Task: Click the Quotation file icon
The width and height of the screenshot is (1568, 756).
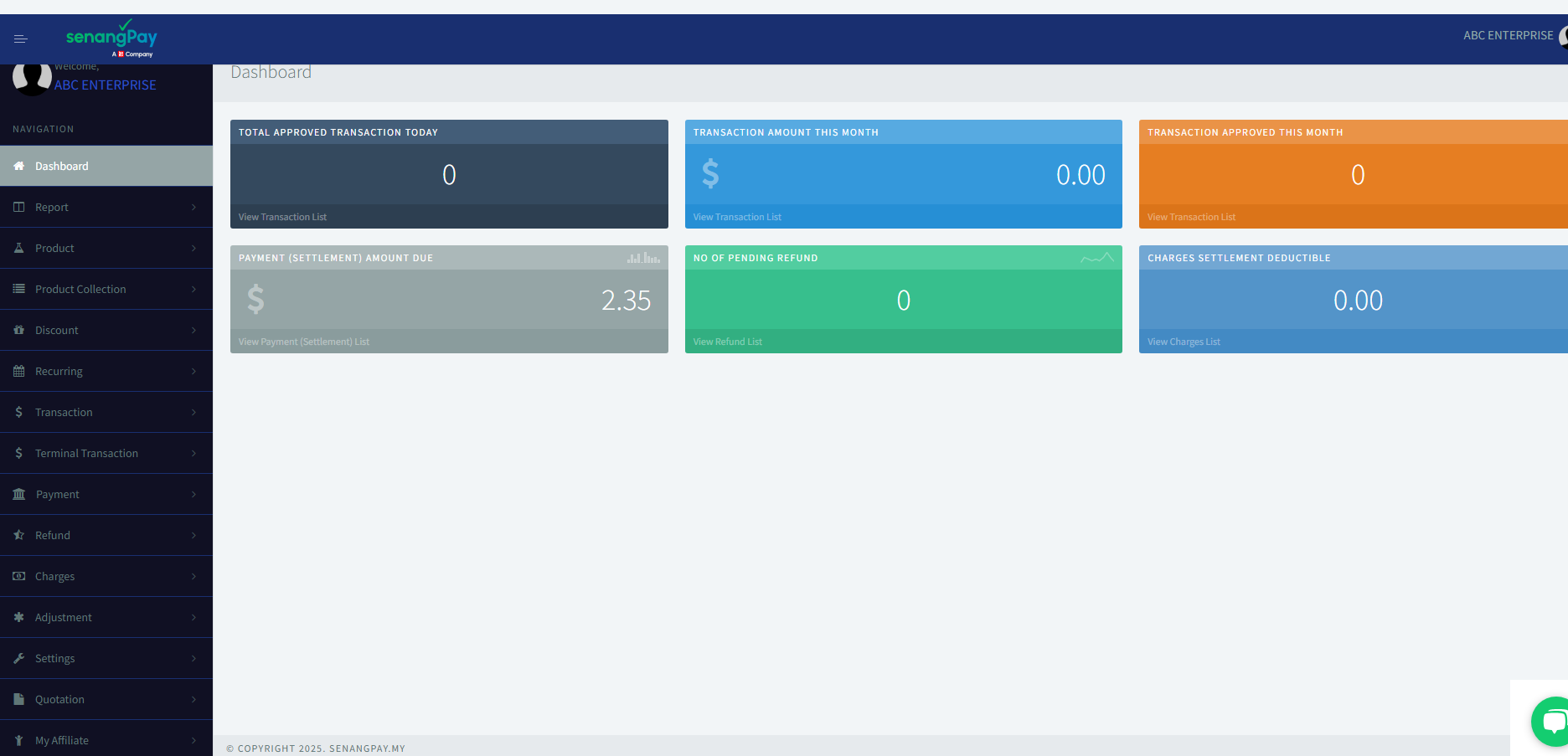Action: [x=18, y=699]
